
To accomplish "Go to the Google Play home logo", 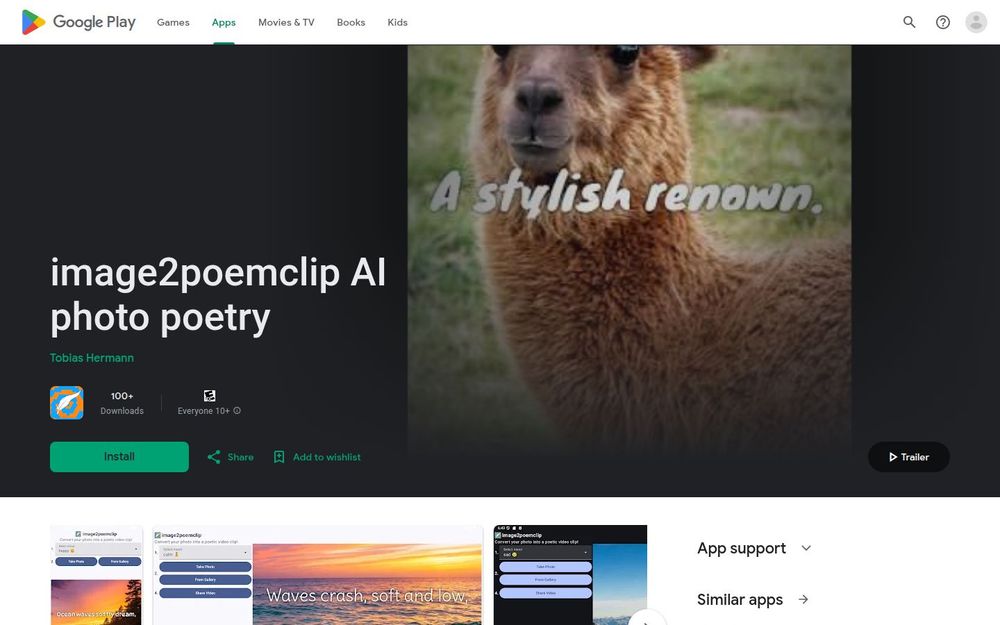I will coord(78,22).
